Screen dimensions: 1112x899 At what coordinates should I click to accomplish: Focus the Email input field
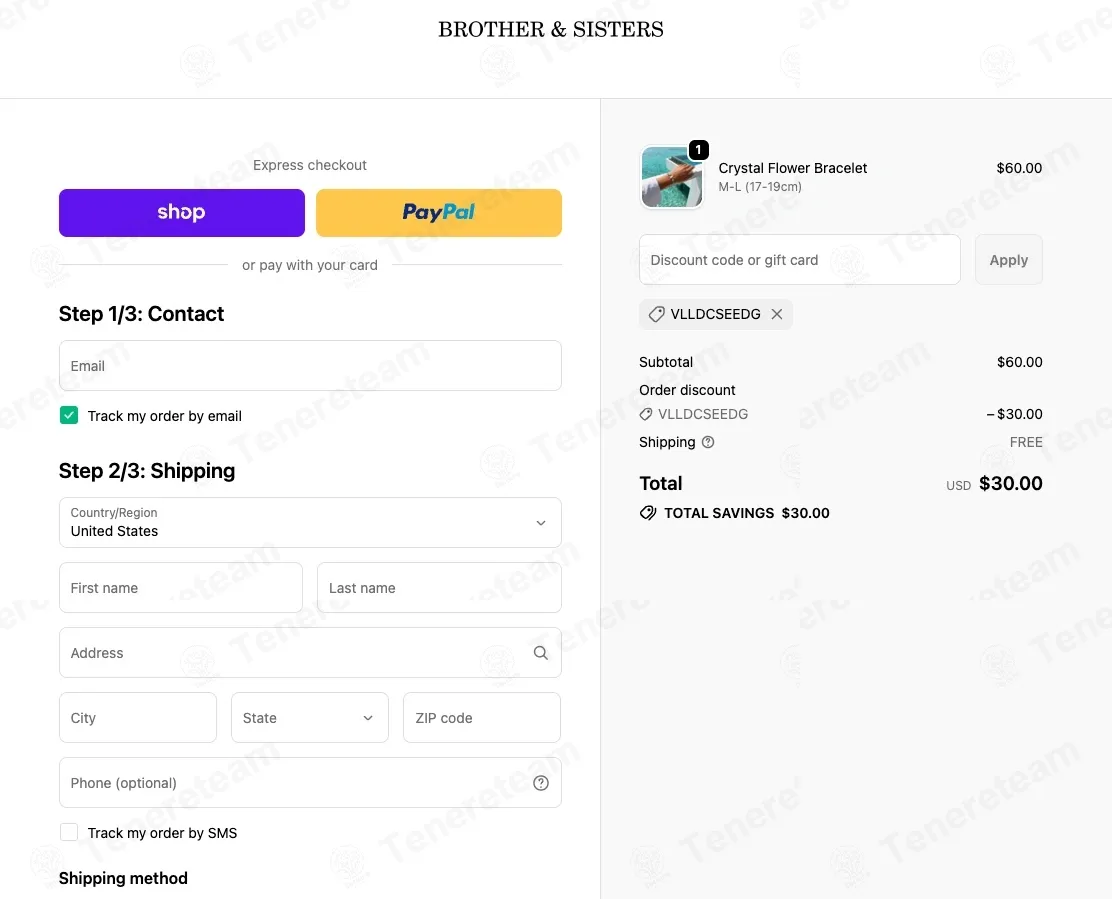[x=310, y=366]
